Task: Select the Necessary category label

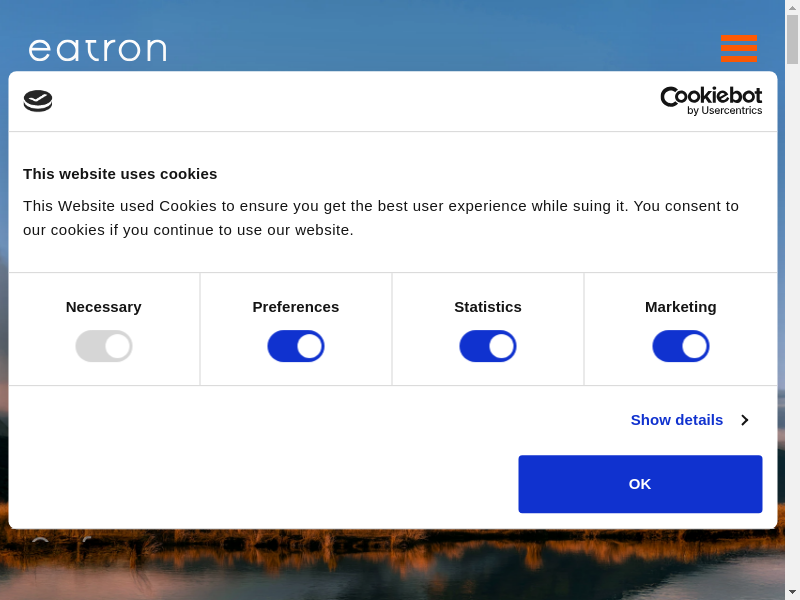Action: pos(104,307)
